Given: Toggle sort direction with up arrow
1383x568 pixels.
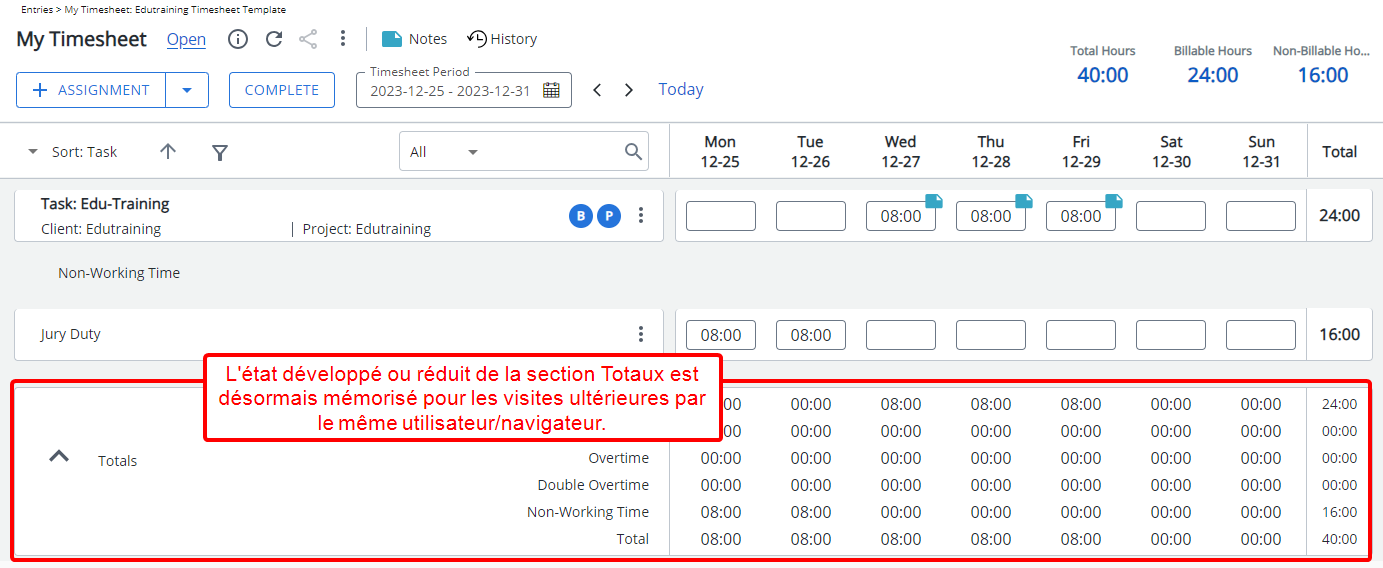Looking at the screenshot, I should click(168, 152).
